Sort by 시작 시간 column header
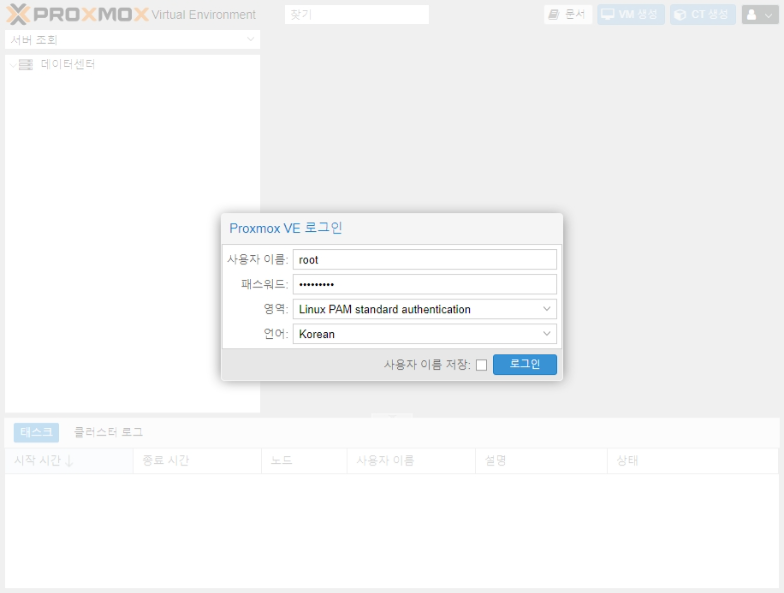The width and height of the screenshot is (784, 593). (x=69, y=460)
